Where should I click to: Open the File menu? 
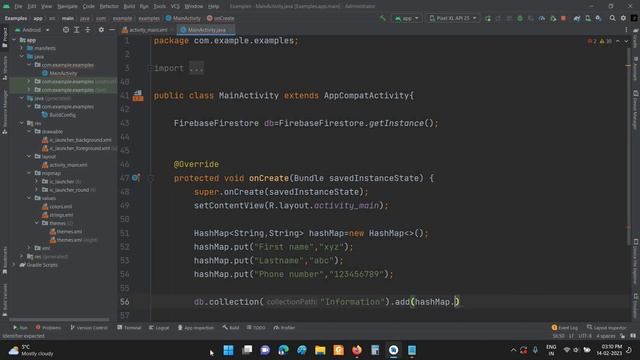point(18,6)
